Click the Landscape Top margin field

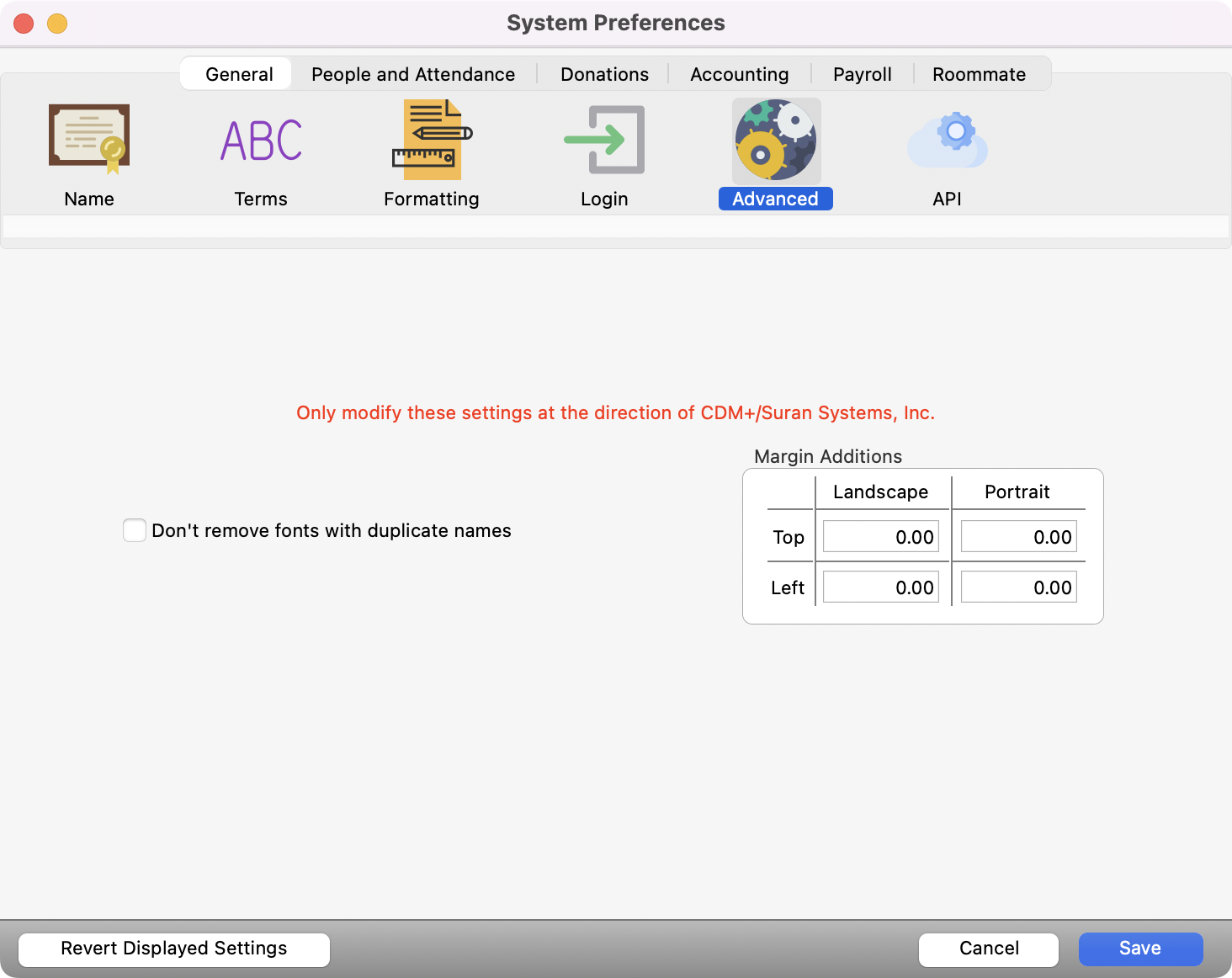[x=880, y=537]
